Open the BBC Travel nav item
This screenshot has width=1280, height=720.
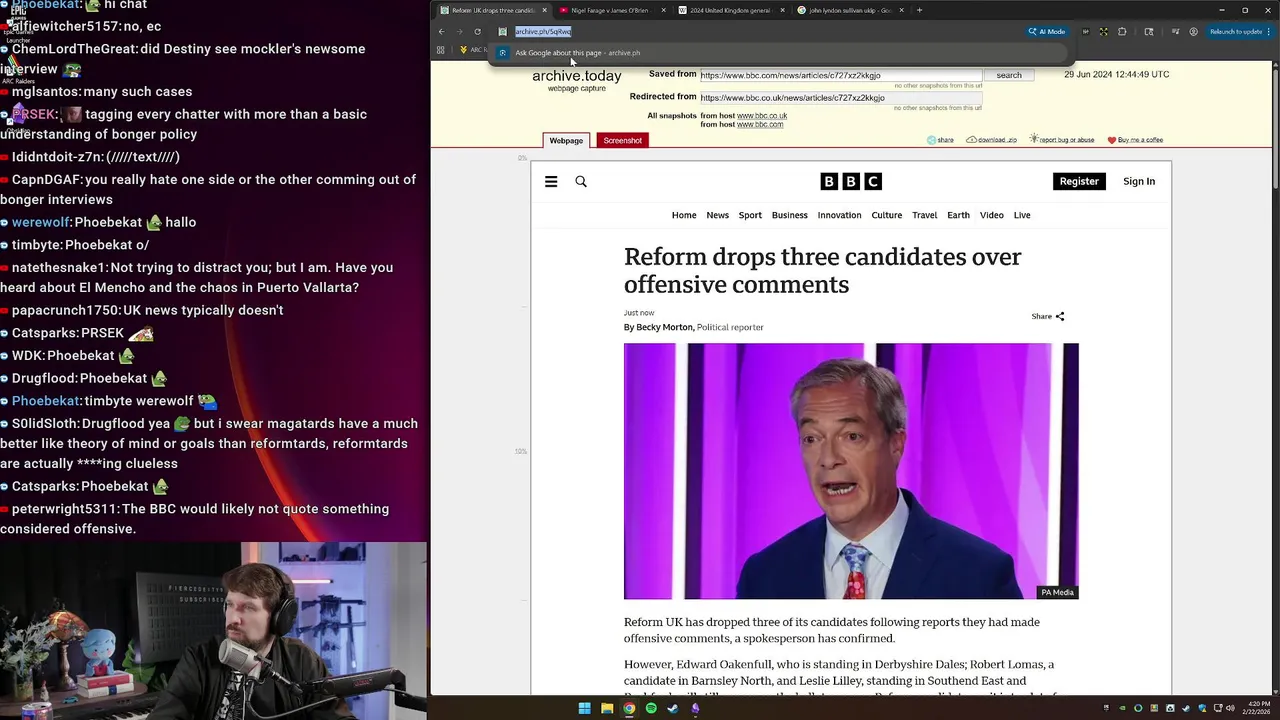click(925, 215)
